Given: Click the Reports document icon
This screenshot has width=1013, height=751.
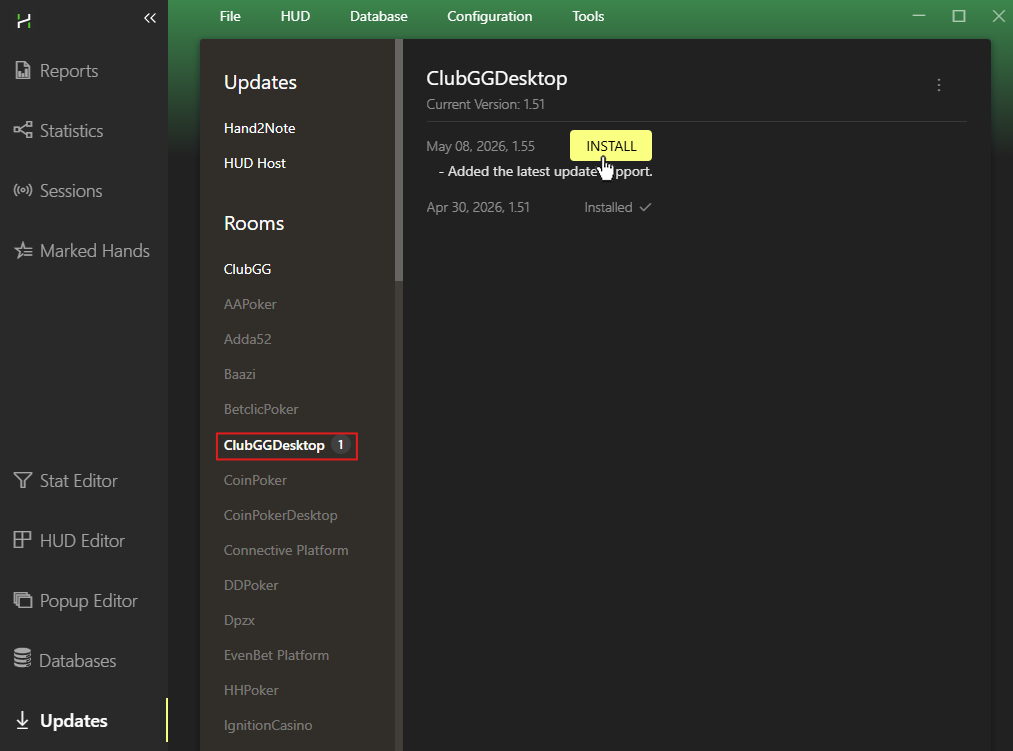Looking at the screenshot, I should point(23,70).
